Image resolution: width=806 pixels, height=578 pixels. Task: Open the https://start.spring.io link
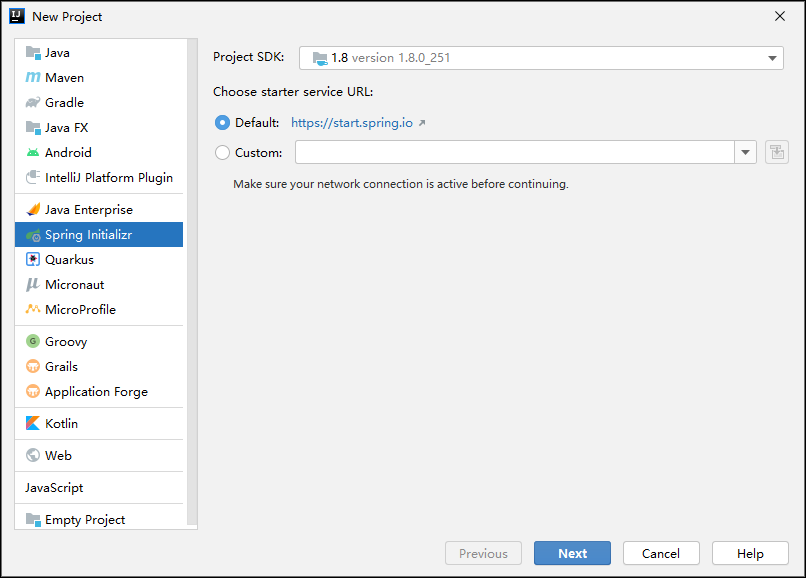pyautogui.click(x=352, y=122)
